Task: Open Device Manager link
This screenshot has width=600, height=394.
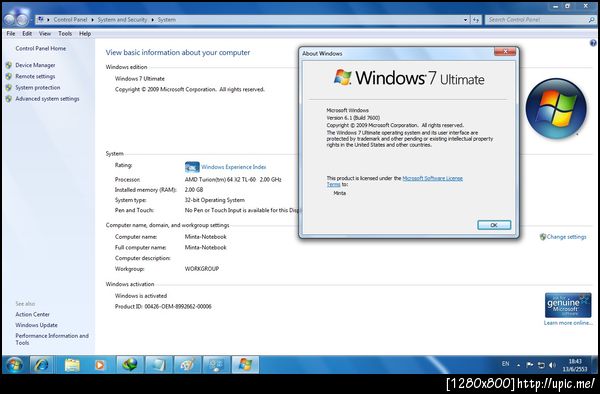Action: click(35, 65)
